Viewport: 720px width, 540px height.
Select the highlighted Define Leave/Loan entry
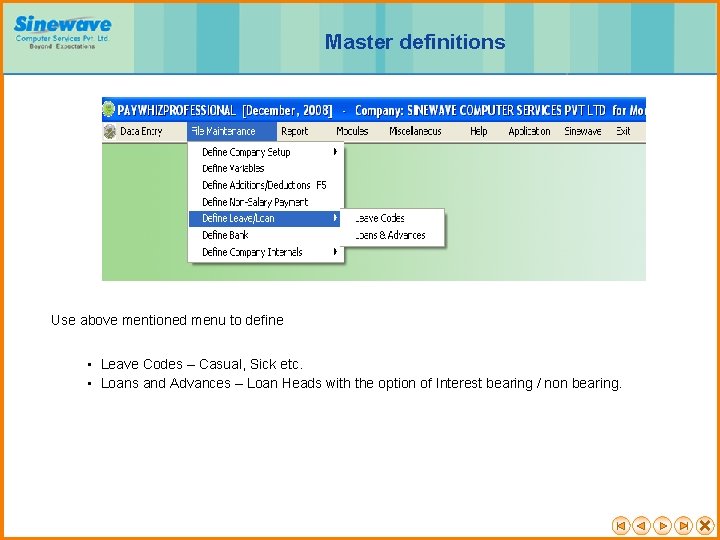264,219
